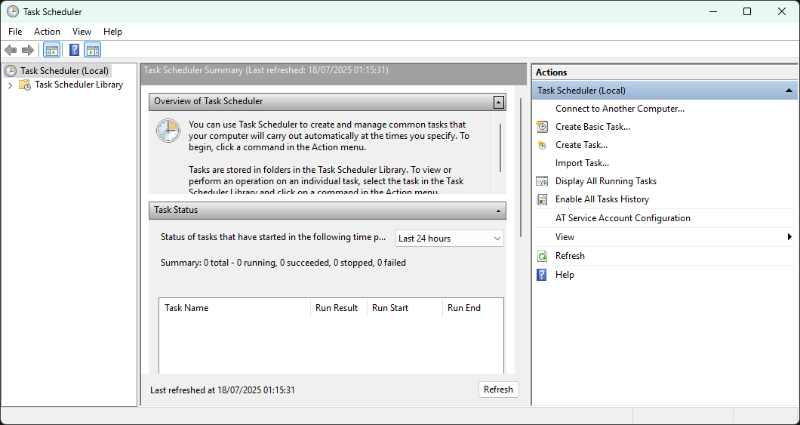Image resolution: width=800 pixels, height=425 pixels.
Task: Click the Task Name column header
Action: pyautogui.click(x=235, y=308)
